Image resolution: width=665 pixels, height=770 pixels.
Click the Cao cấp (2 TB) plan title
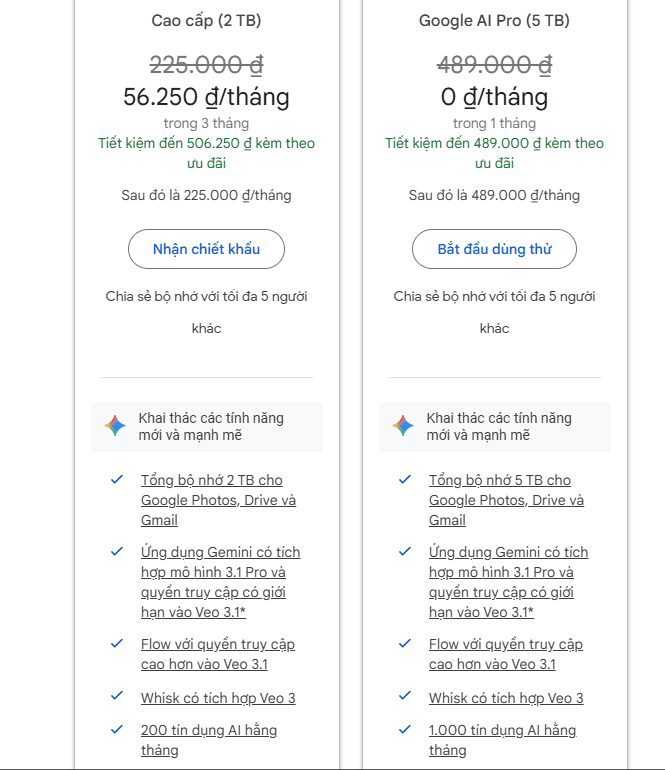[206, 21]
